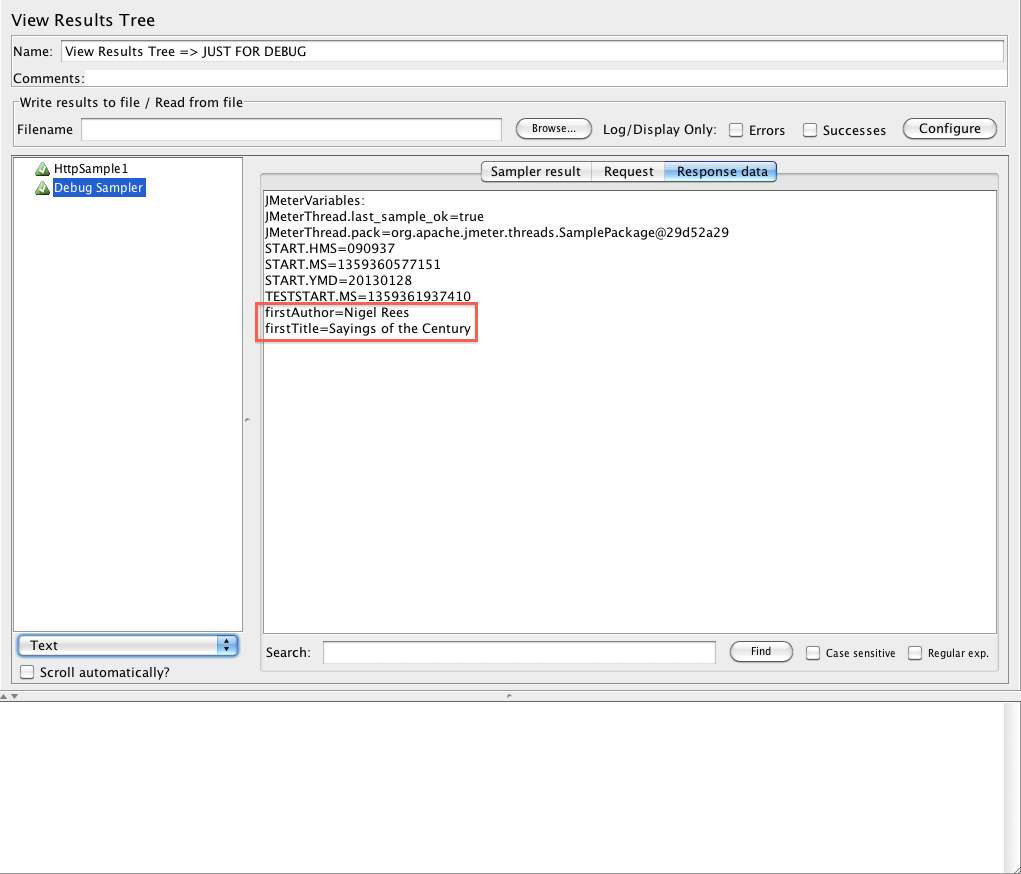Click the success icon beside HttpSample1

click(x=42, y=168)
